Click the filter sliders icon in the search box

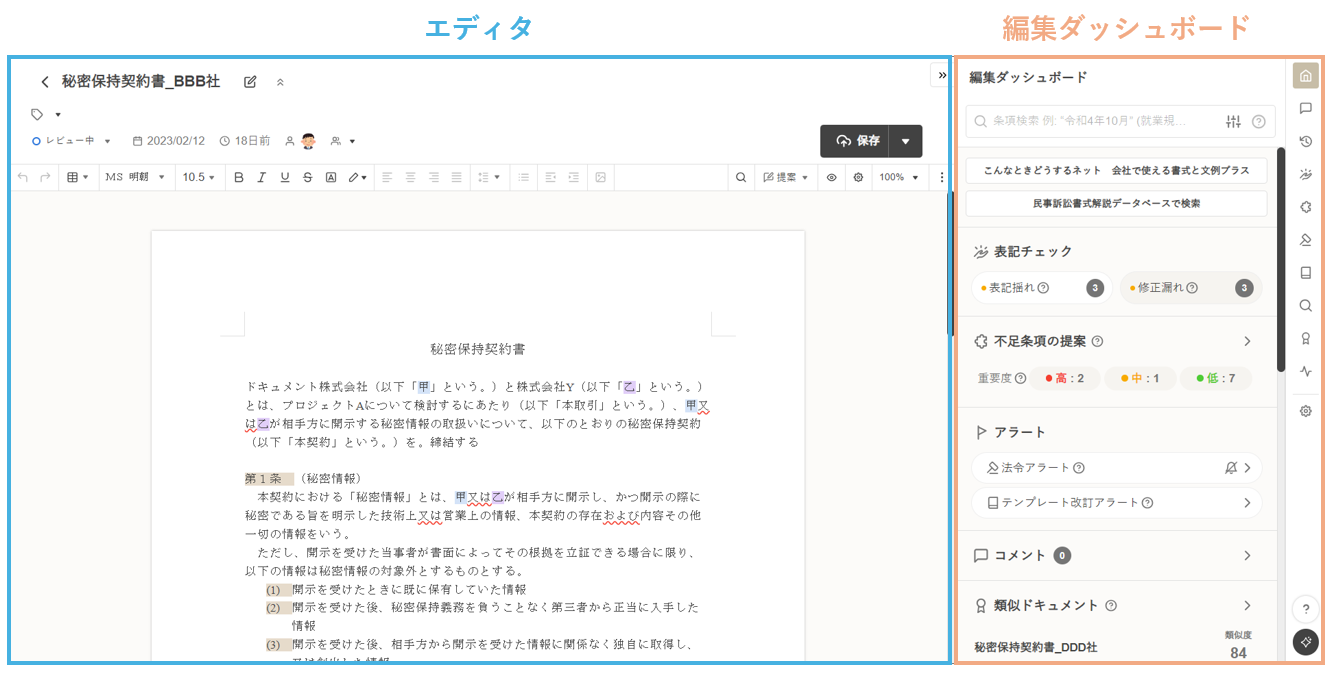pyautogui.click(x=1233, y=122)
